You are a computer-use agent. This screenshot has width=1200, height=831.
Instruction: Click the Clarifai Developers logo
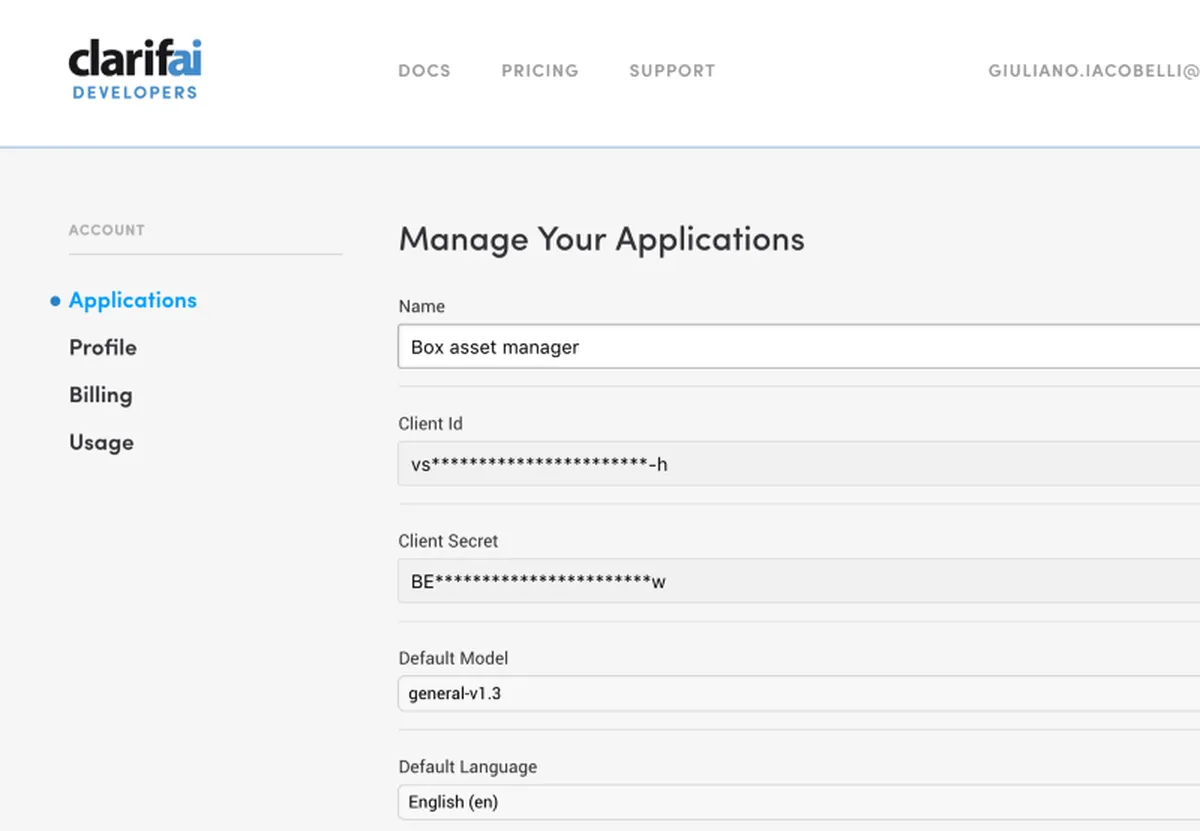click(x=135, y=71)
